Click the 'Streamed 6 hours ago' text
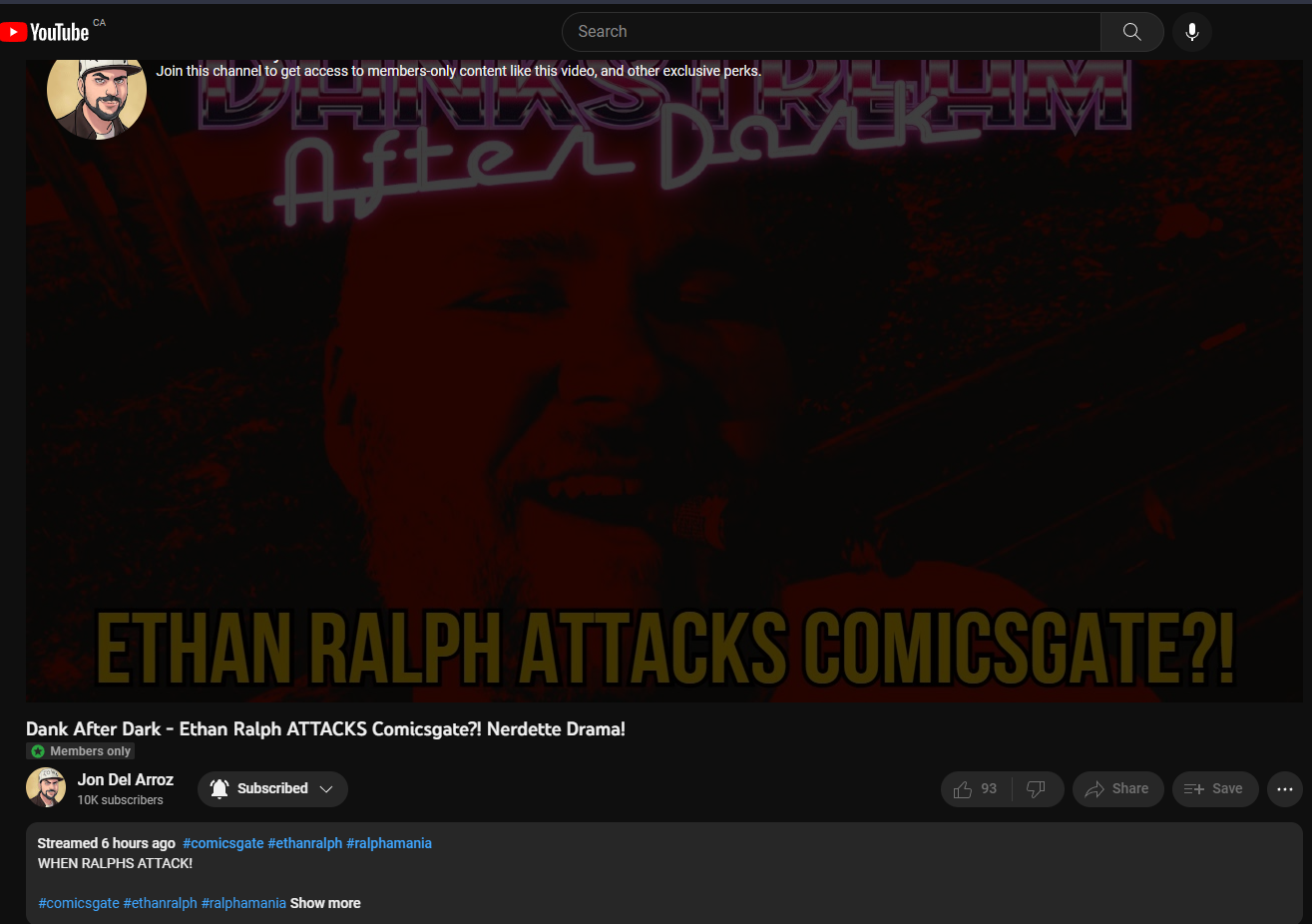 coord(107,843)
